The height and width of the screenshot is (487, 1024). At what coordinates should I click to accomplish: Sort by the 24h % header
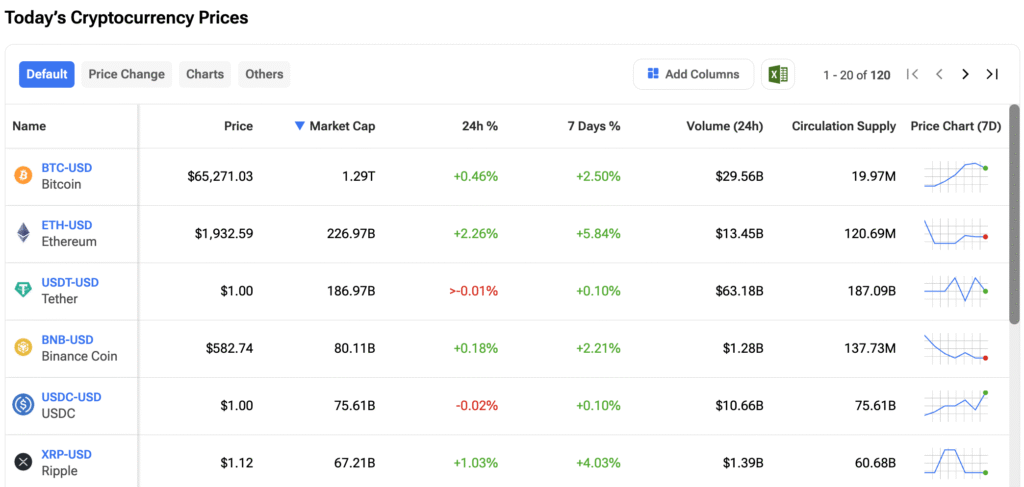tap(480, 127)
